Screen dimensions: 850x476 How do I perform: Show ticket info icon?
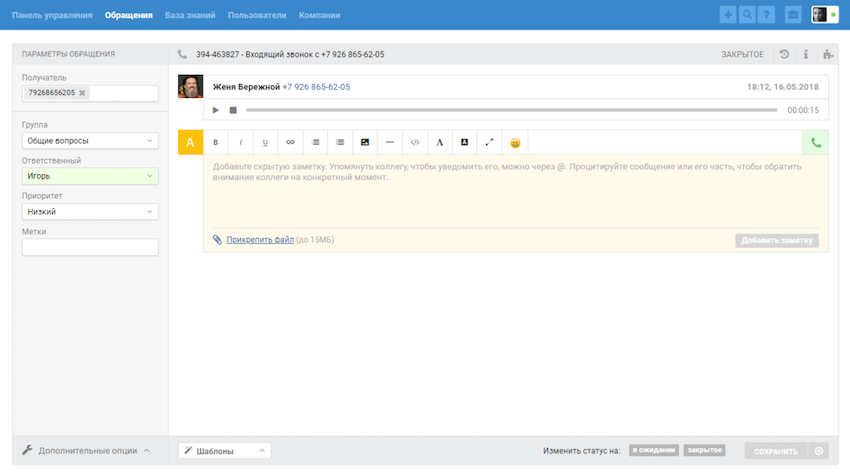click(x=806, y=54)
